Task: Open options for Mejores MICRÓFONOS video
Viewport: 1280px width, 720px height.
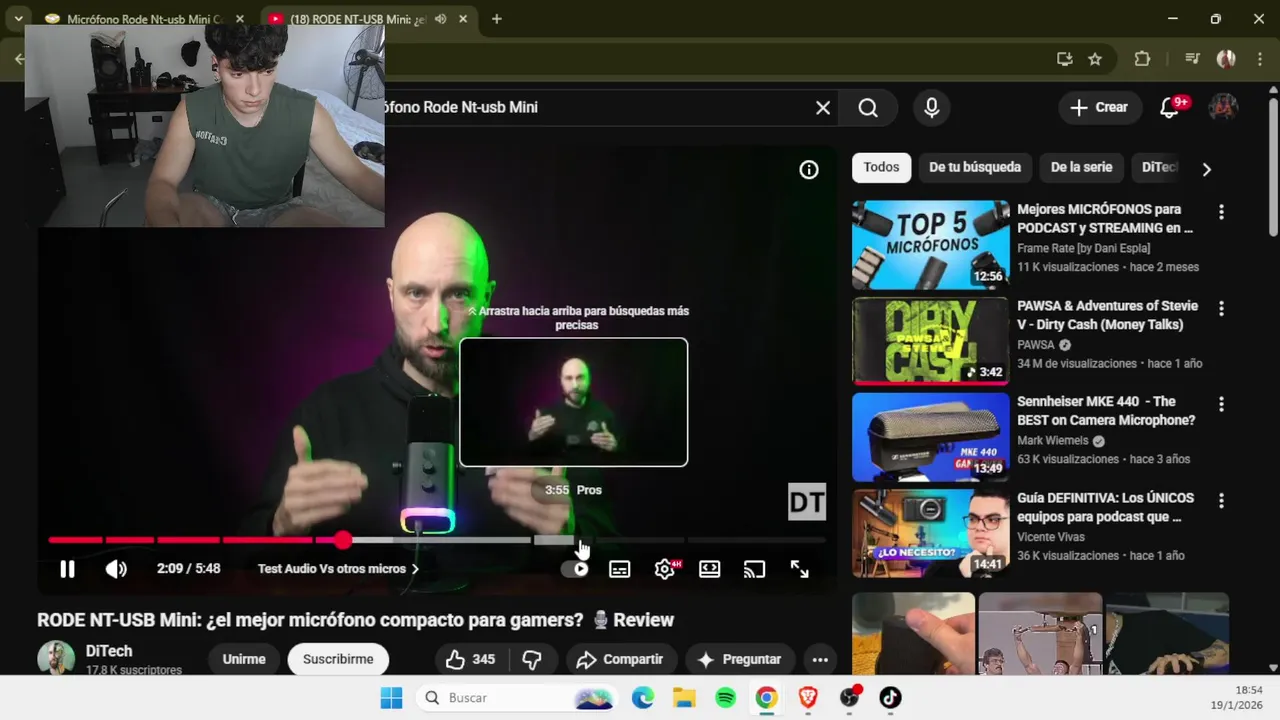Action: point(1221,212)
